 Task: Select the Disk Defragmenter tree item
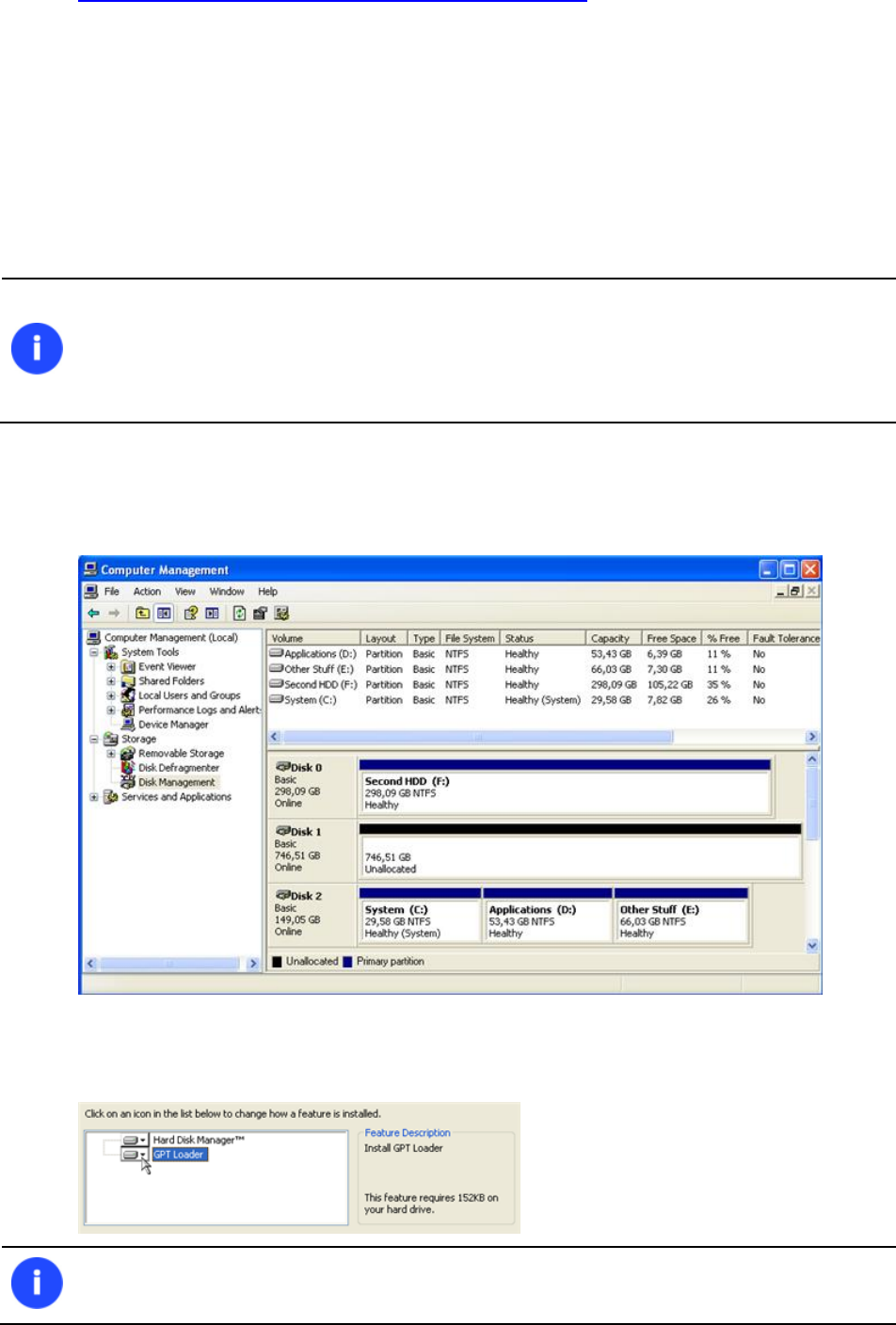pyautogui.click(x=178, y=768)
